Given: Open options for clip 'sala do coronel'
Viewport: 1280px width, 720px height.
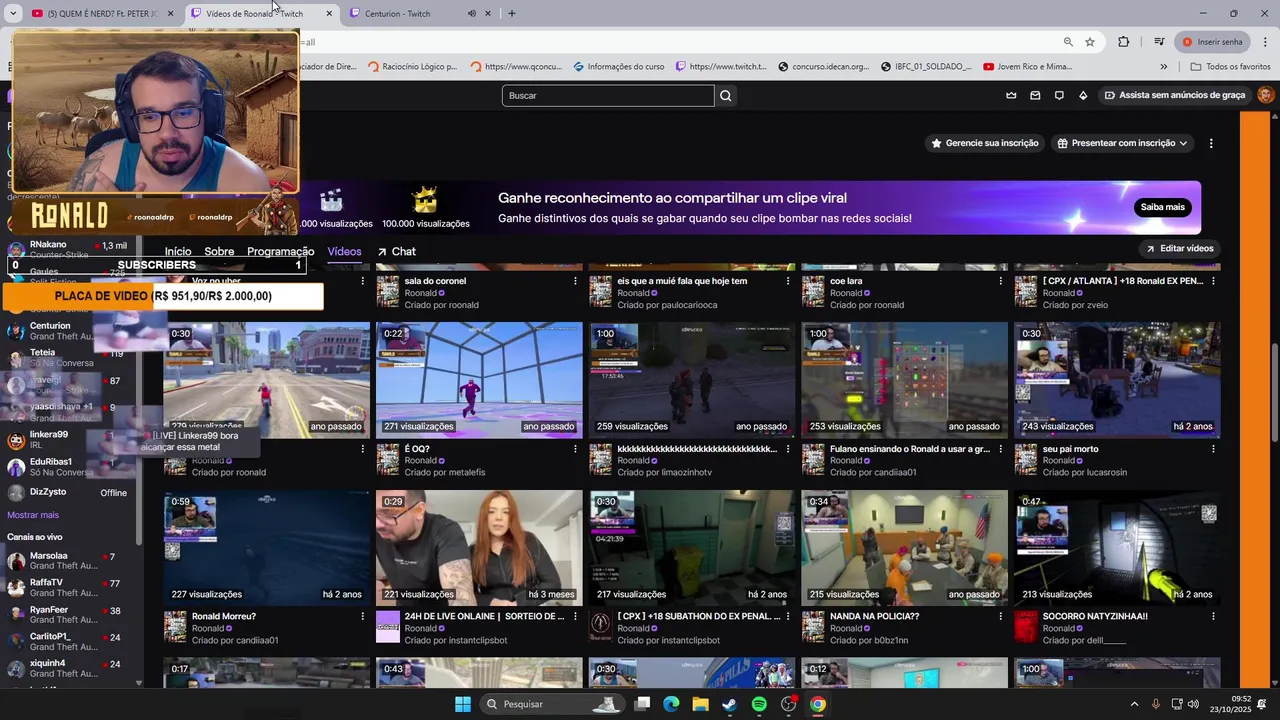Looking at the screenshot, I should (575, 281).
